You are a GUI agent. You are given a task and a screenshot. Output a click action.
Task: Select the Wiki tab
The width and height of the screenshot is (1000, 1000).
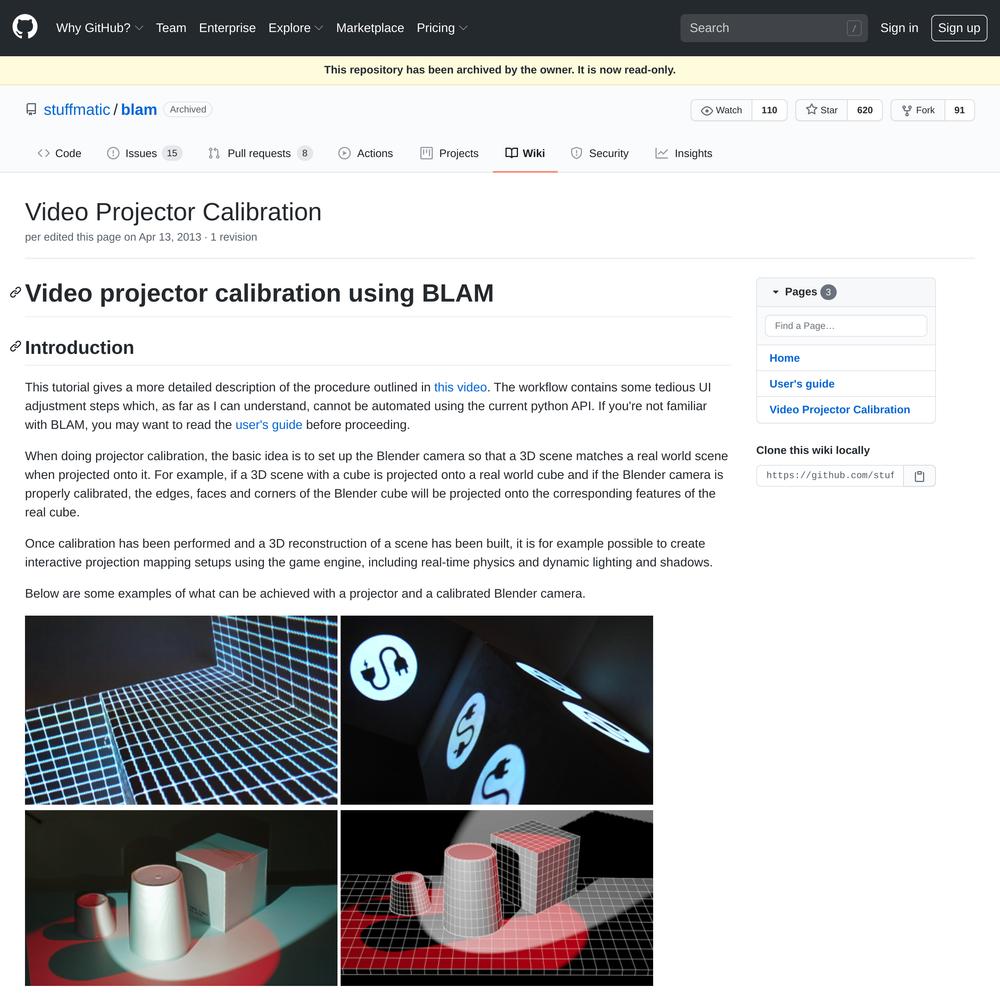[x=525, y=153]
